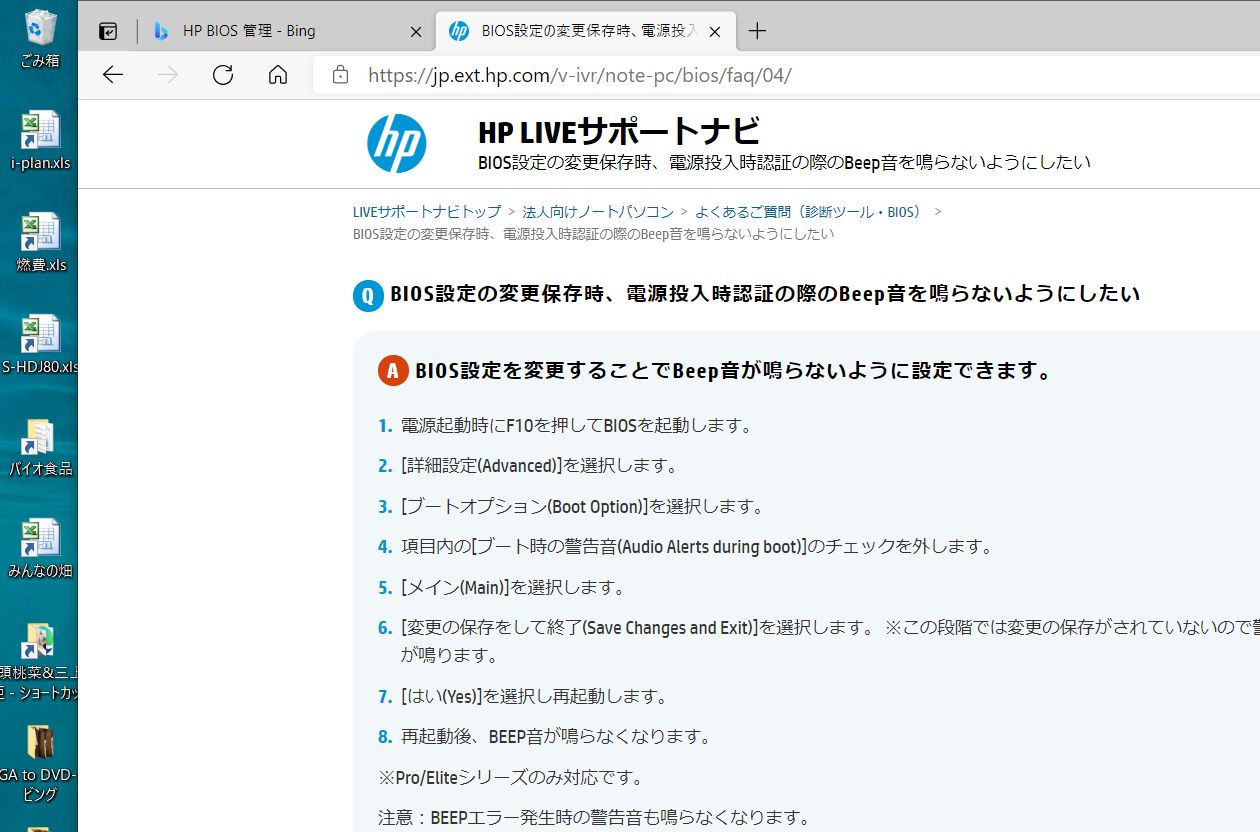Viewport: 1260px width, 832px height.
Task: Click step 3 [ブートオプション(Boot Option)] text
Action: pyautogui.click(x=582, y=506)
